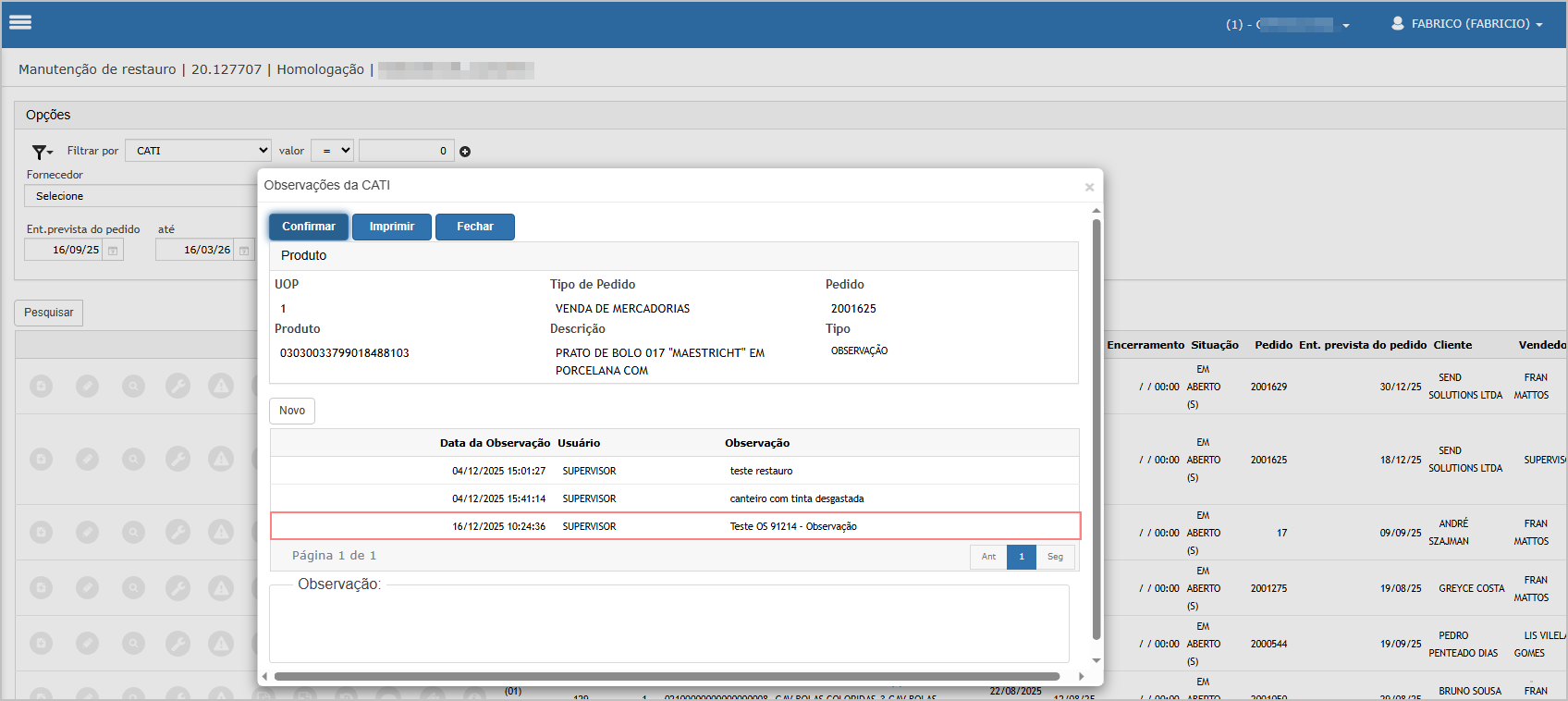Image resolution: width=1568 pixels, height=701 pixels.
Task: Click the Imprimir button
Action: point(391,227)
